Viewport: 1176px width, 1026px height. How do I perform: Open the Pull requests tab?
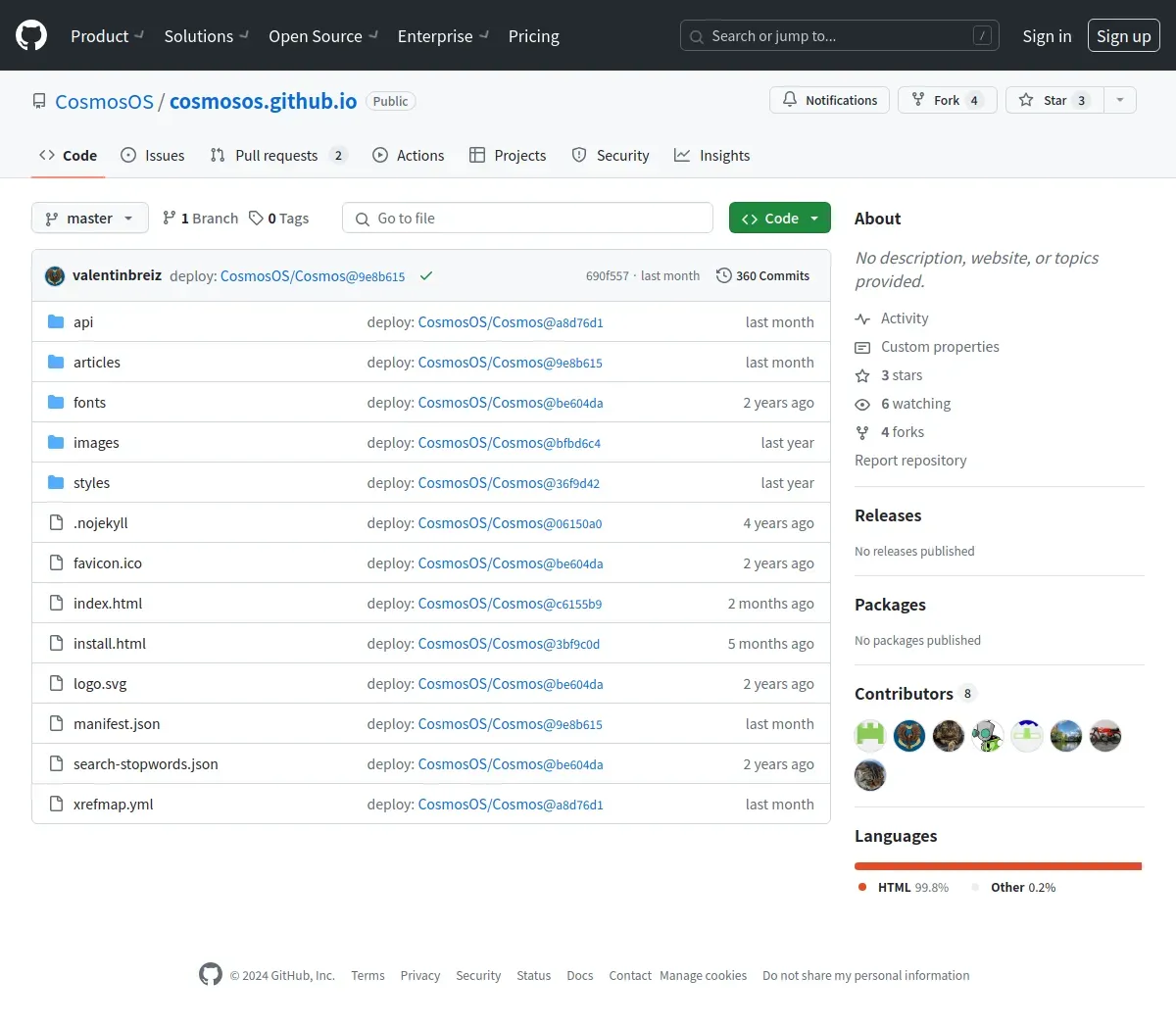278,155
